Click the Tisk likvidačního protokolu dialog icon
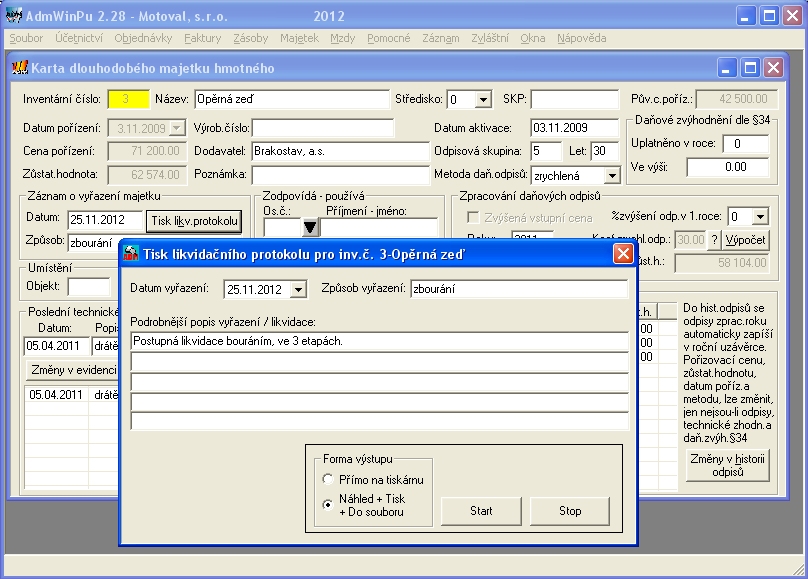Image resolution: width=808 pixels, height=579 pixels. [131, 253]
